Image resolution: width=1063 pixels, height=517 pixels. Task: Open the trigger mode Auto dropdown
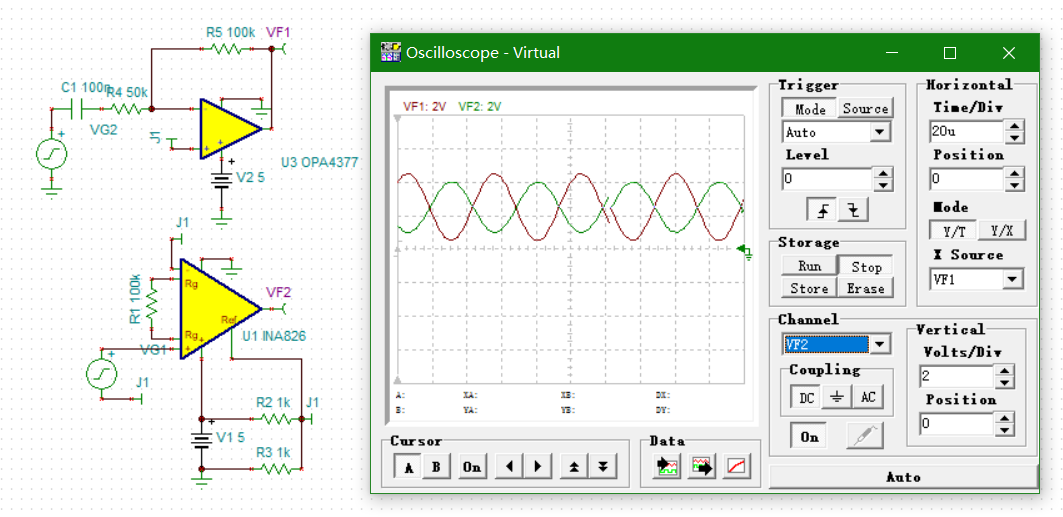[879, 131]
